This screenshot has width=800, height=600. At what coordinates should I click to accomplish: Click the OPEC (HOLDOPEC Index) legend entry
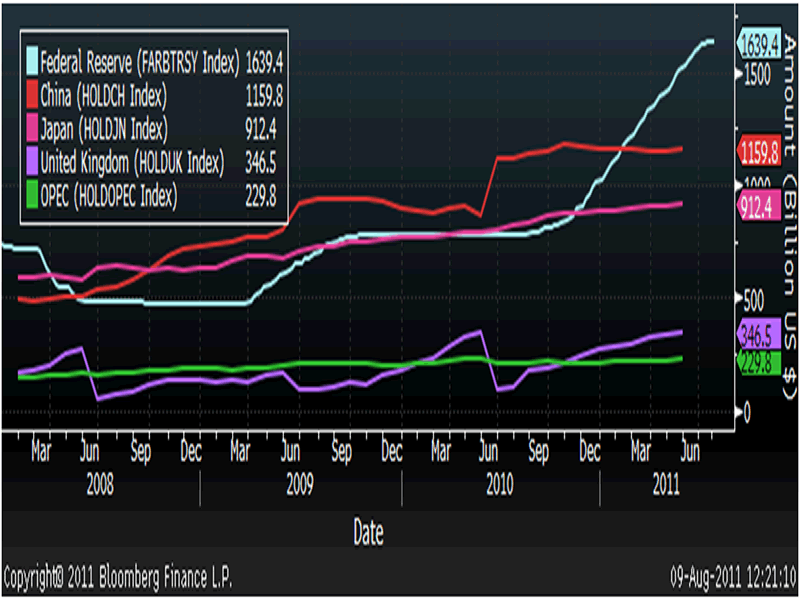112,195
